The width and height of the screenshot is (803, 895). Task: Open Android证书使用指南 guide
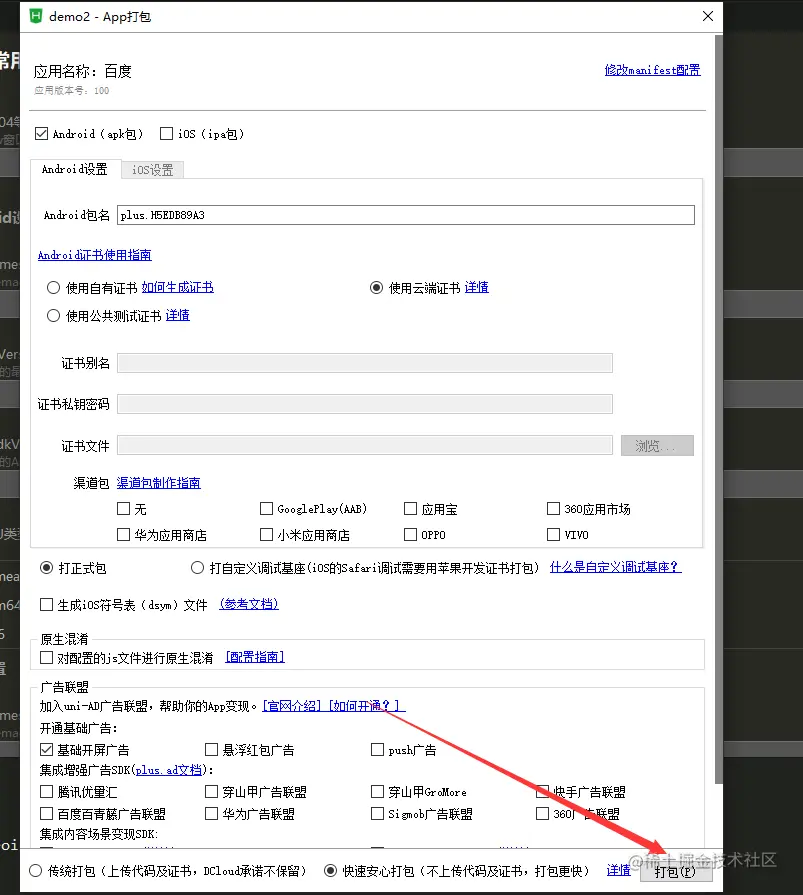[95, 254]
